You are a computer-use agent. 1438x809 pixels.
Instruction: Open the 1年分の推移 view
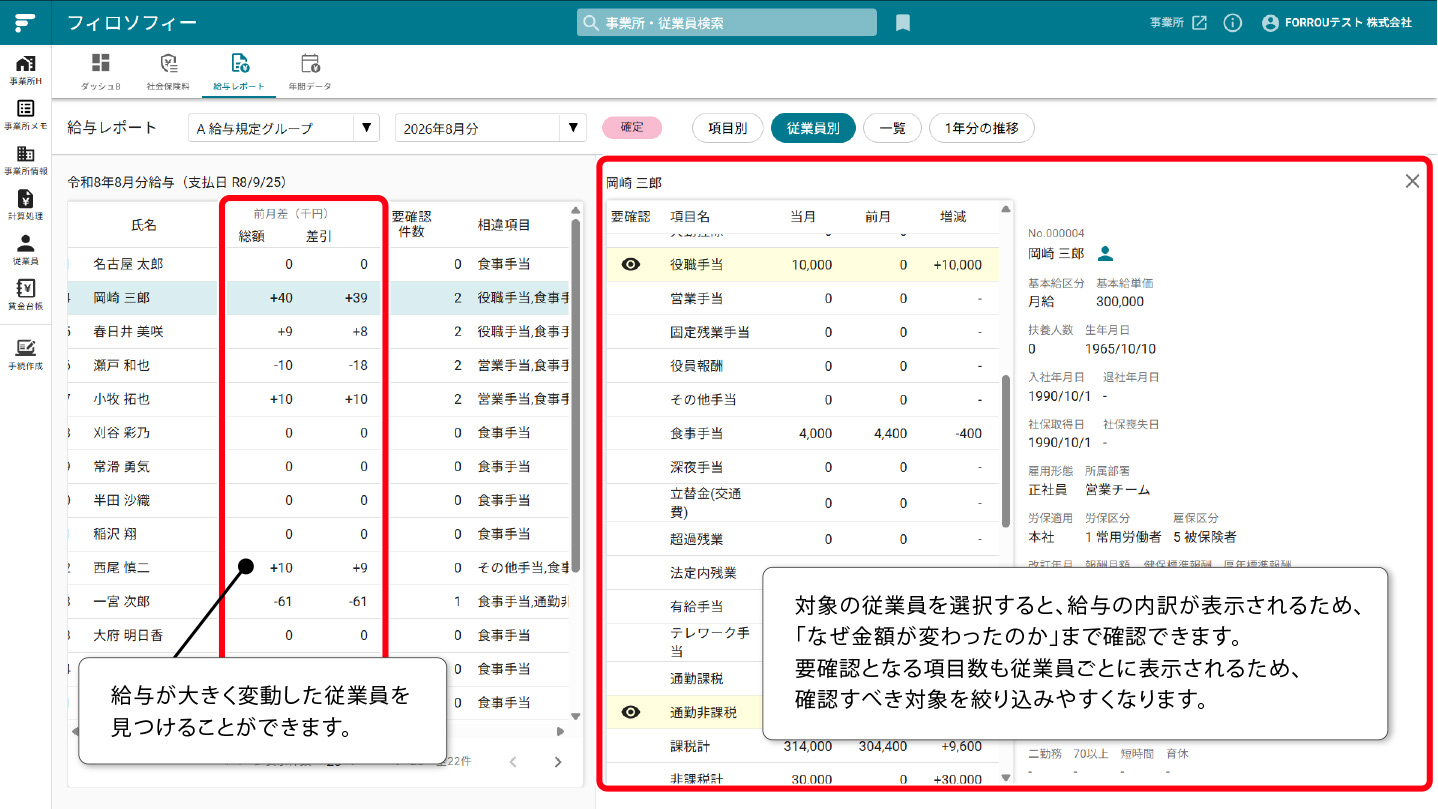coord(981,128)
